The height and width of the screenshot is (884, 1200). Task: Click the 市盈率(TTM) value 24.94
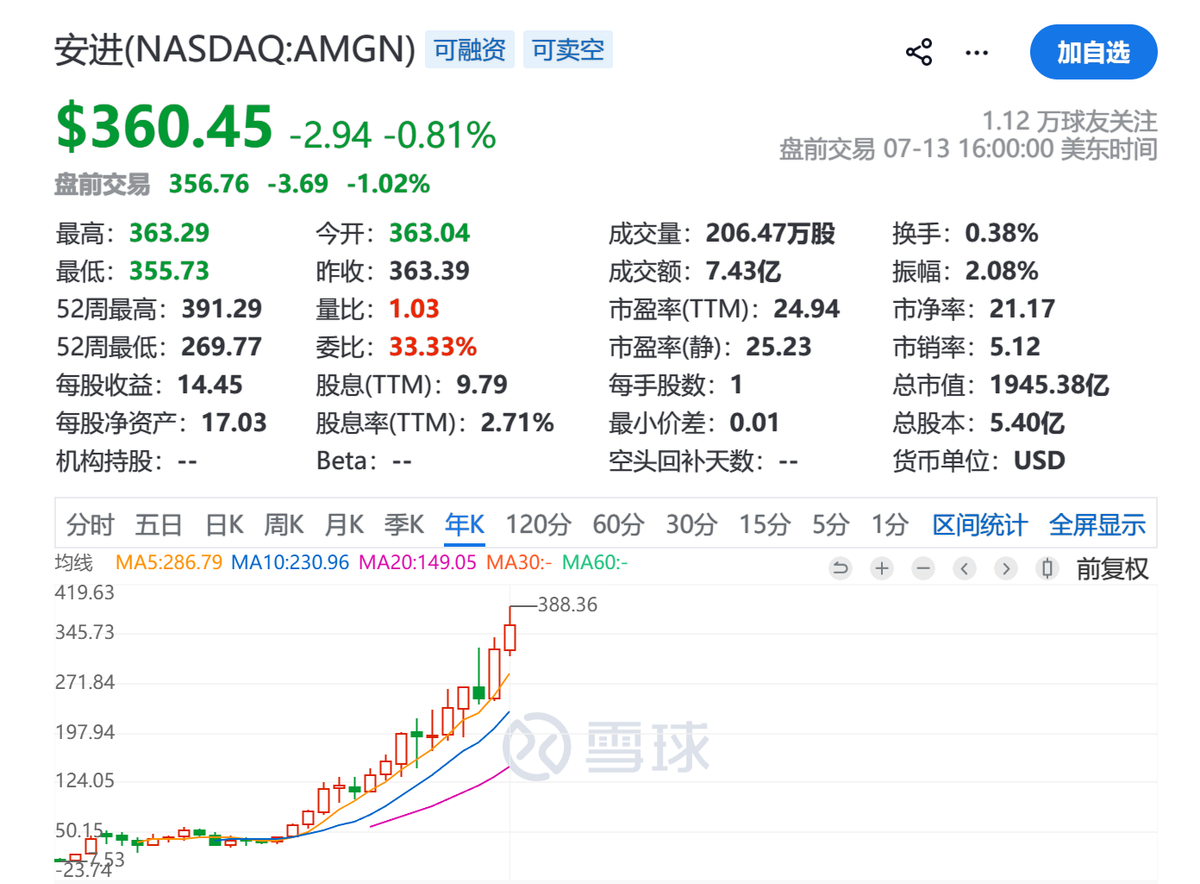[x=806, y=309]
